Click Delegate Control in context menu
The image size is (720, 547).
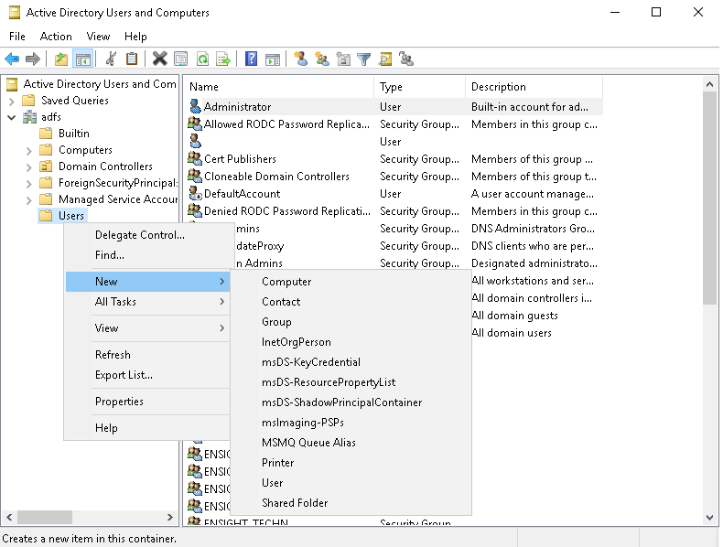pos(139,235)
